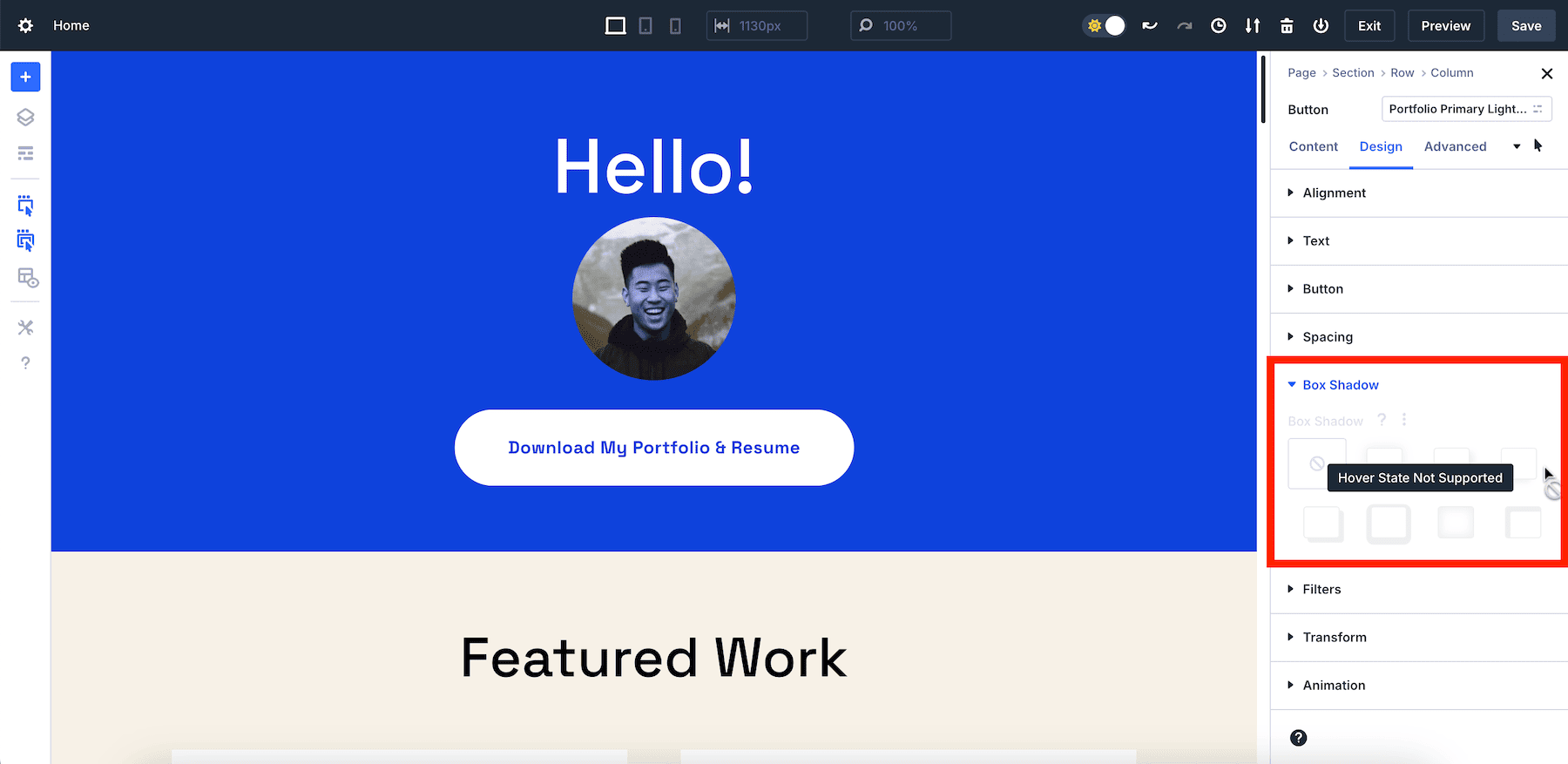1568x764 pixels.
Task: Save the page with Save button
Action: click(x=1526, y=25)
